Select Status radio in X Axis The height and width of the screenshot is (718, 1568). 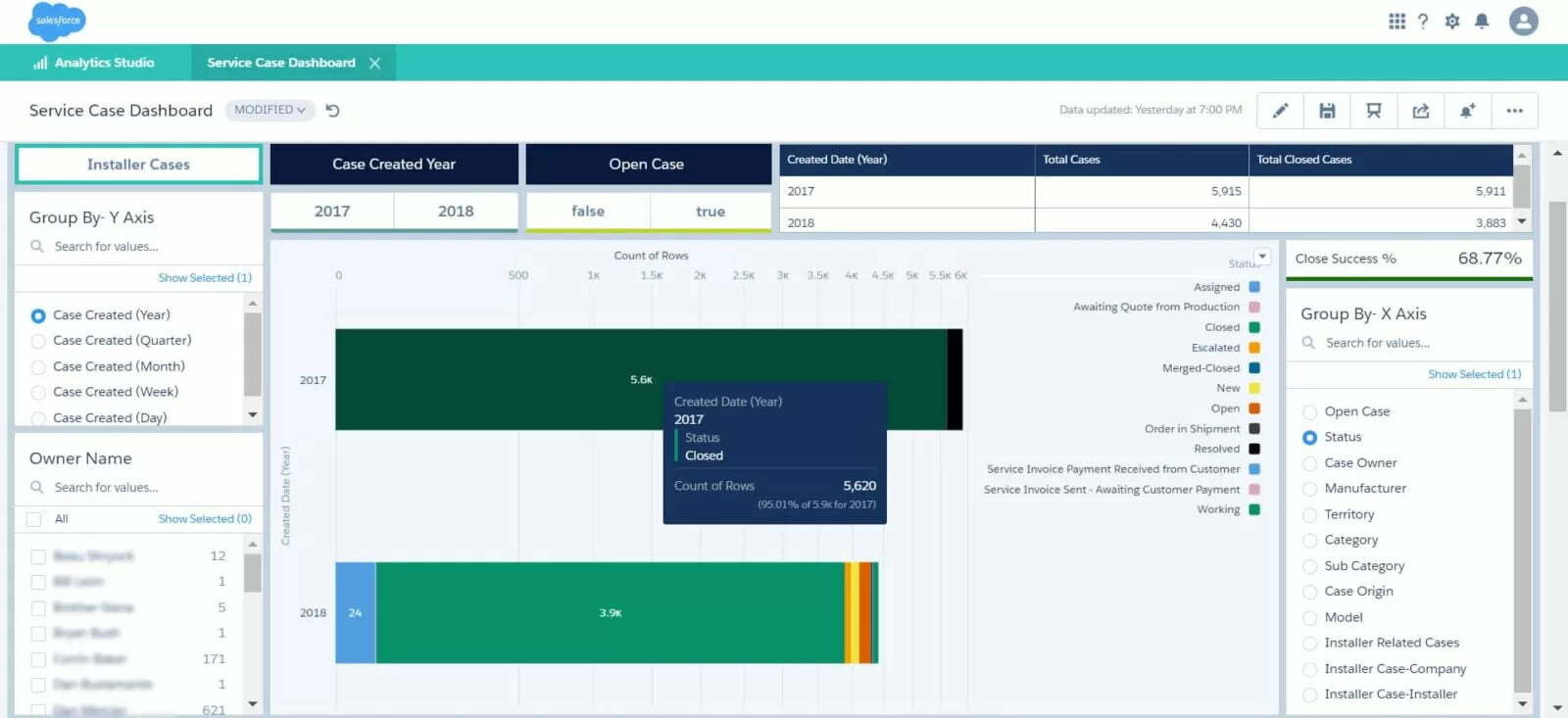(x=1309, y=437)
